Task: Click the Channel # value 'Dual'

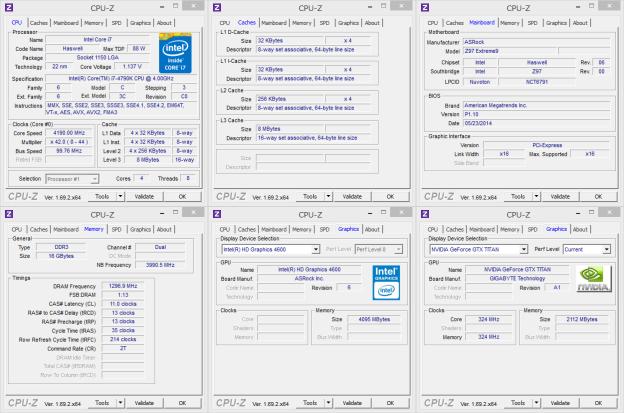Action: coord(160,247)
